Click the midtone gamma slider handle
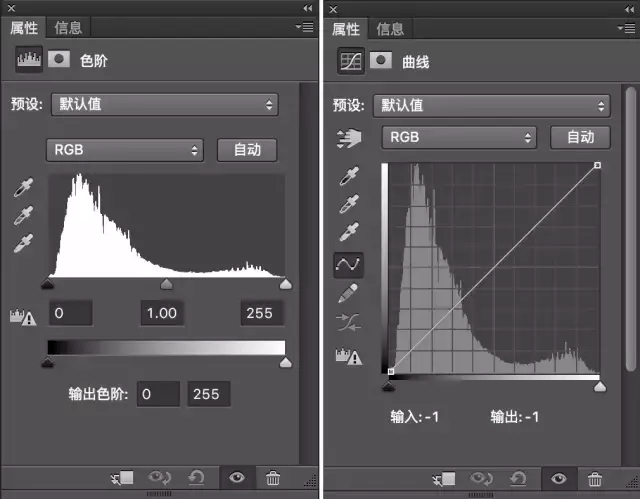The width and height of the screenshot is (640, 499). click(x=167, y=284)
